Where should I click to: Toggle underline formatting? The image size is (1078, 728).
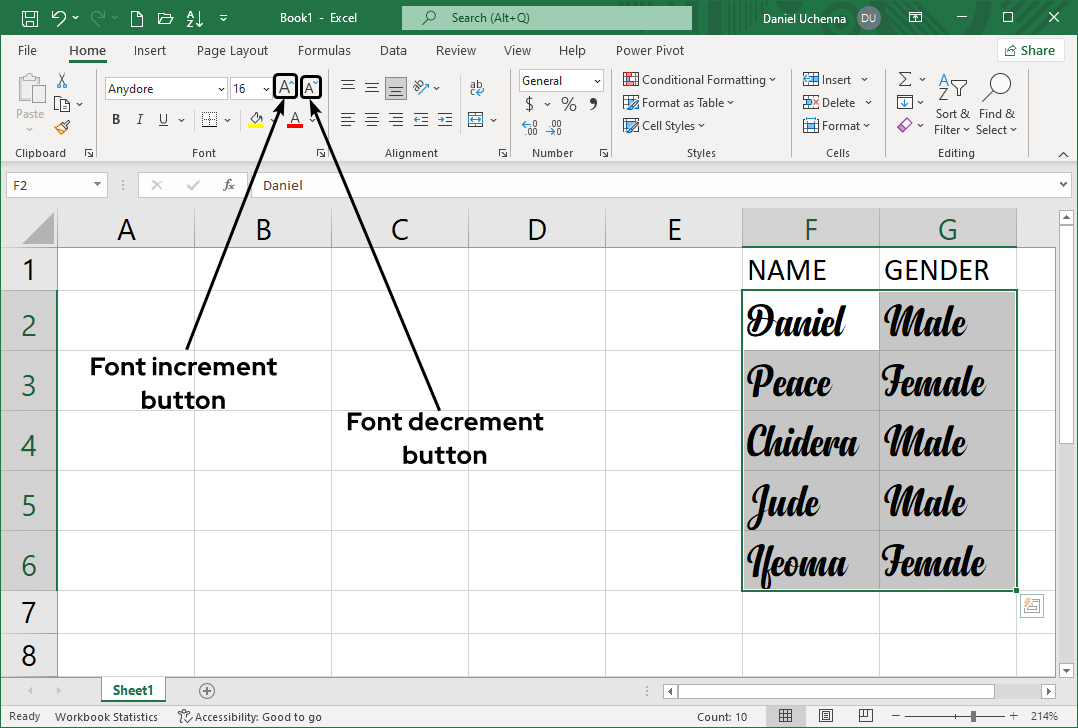(161, 119)
